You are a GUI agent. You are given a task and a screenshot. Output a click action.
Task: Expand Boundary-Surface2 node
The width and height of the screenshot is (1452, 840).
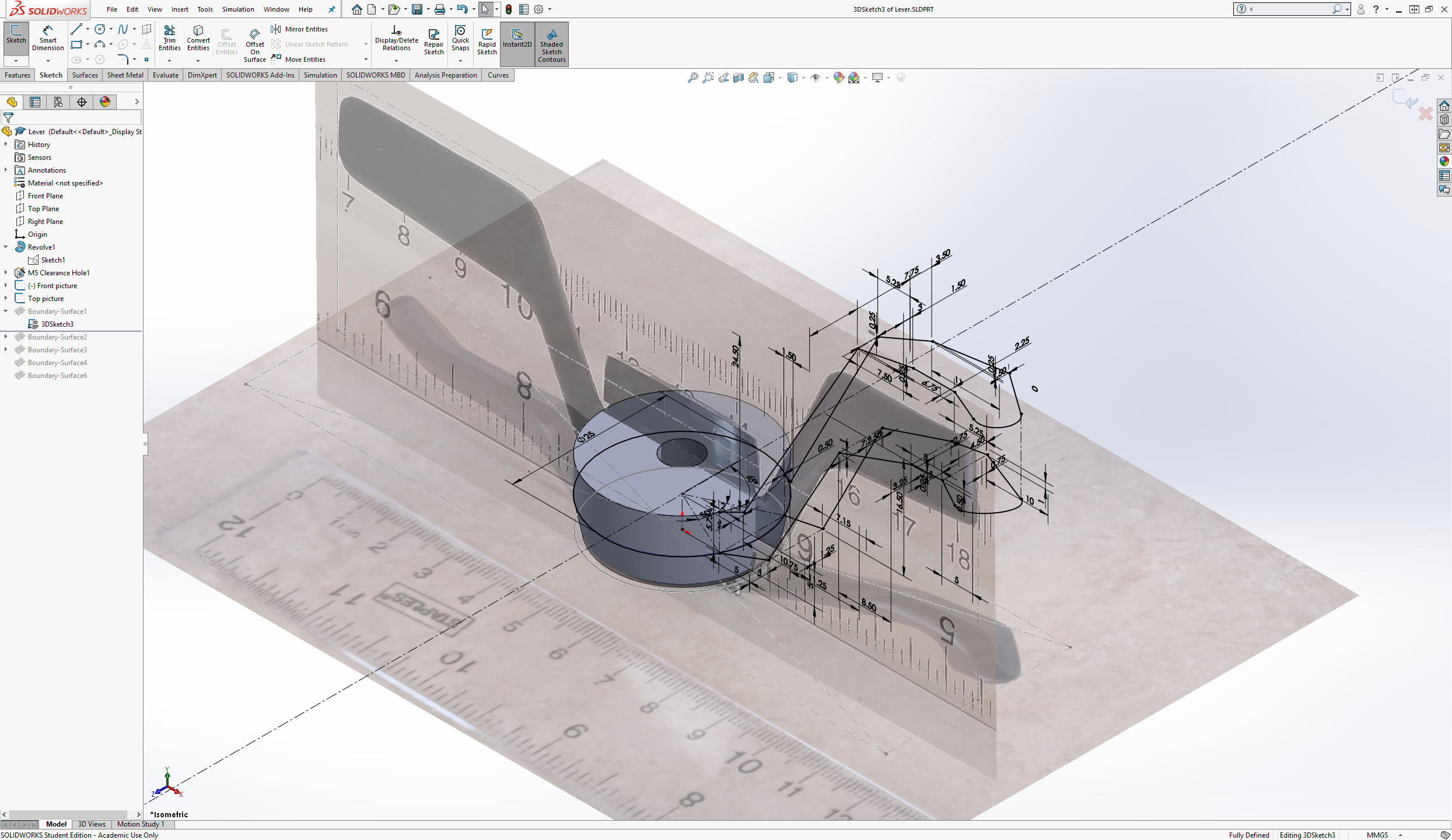tap(6, 337)
